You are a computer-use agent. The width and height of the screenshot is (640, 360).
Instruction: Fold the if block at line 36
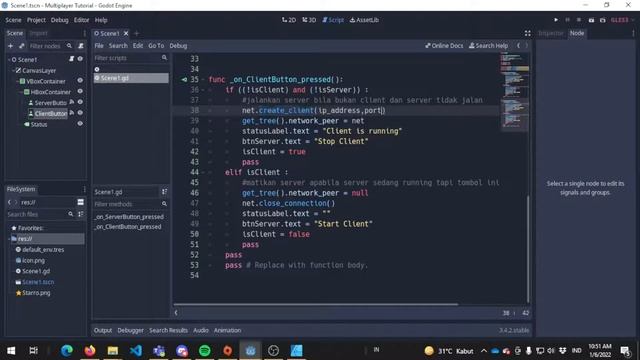click(203, 90)
